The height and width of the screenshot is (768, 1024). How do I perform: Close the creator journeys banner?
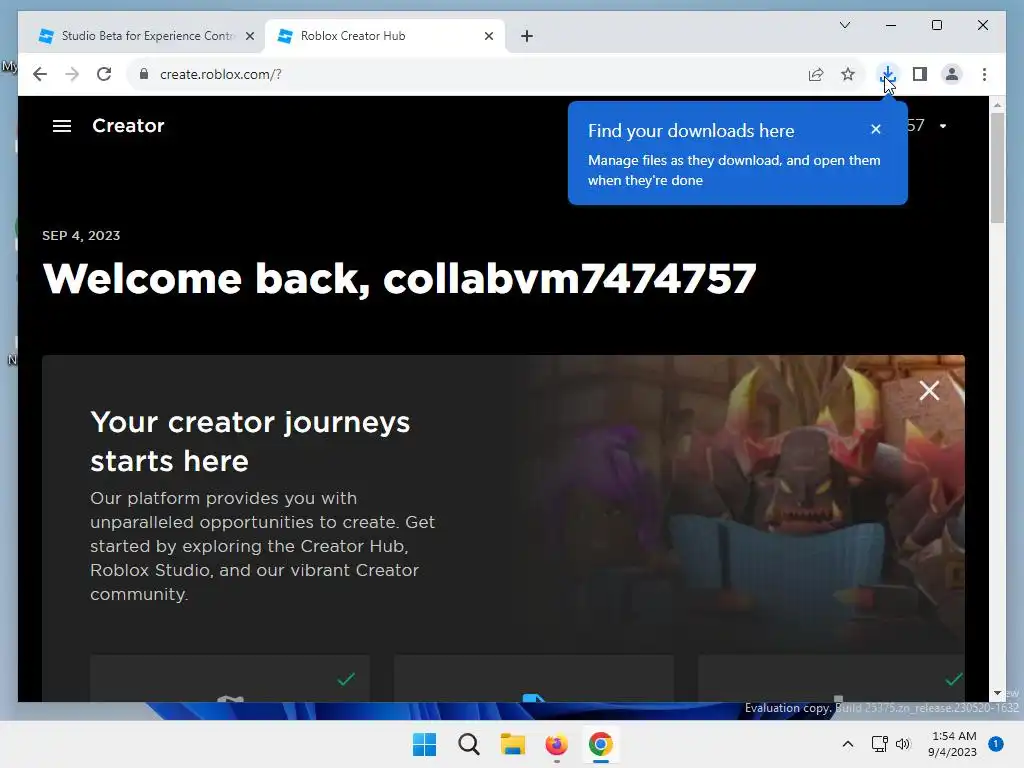tap(929, 391)
